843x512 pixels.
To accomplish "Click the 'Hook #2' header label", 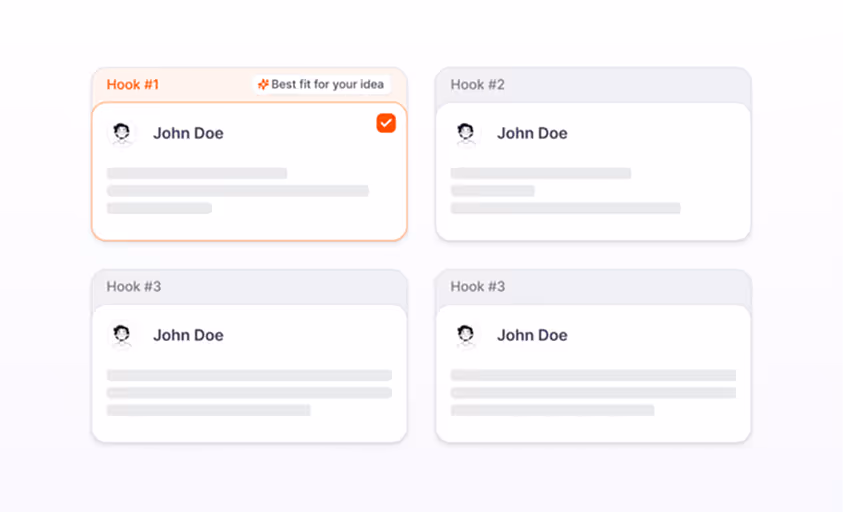I will pos(477,84).
